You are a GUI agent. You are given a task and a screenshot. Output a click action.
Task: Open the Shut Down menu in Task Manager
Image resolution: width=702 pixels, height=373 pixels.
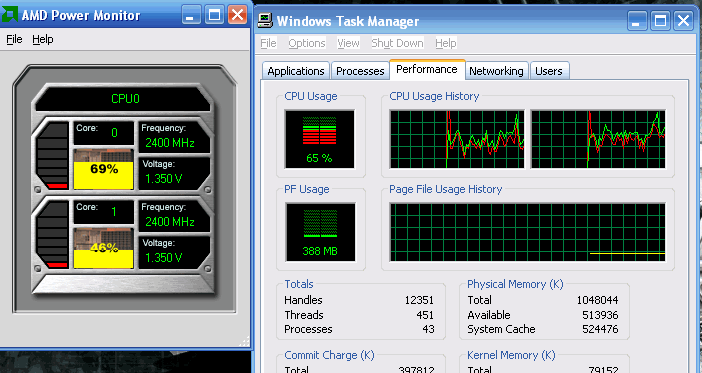point(397,43)
